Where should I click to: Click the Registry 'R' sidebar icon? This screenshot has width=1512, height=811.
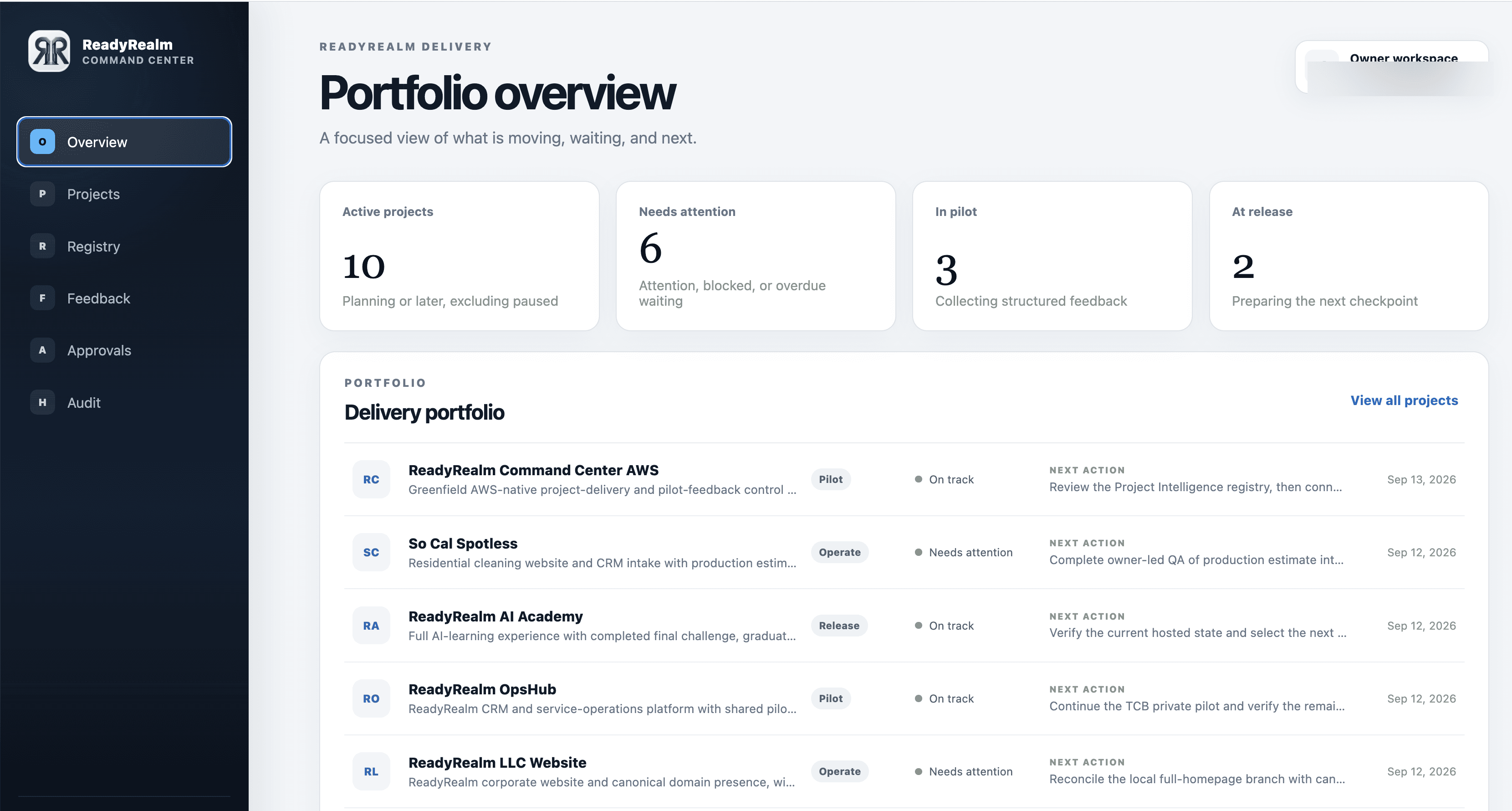tap(42, 246)
